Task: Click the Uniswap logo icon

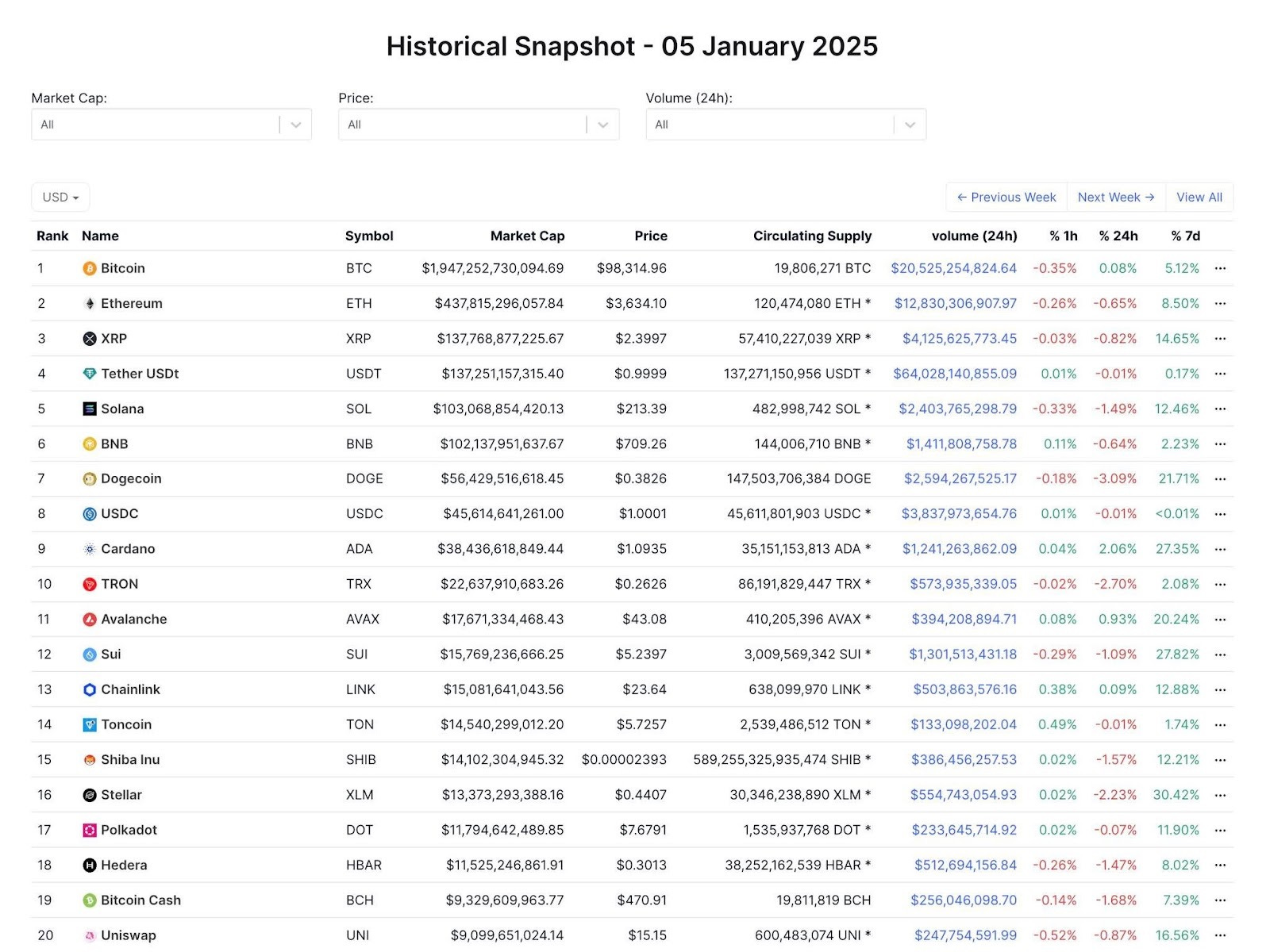Action: click(90, 936)
